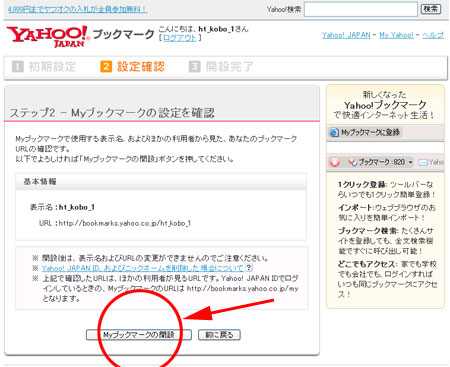
Task: Open the ログアウト link
Action: (179, 38)
